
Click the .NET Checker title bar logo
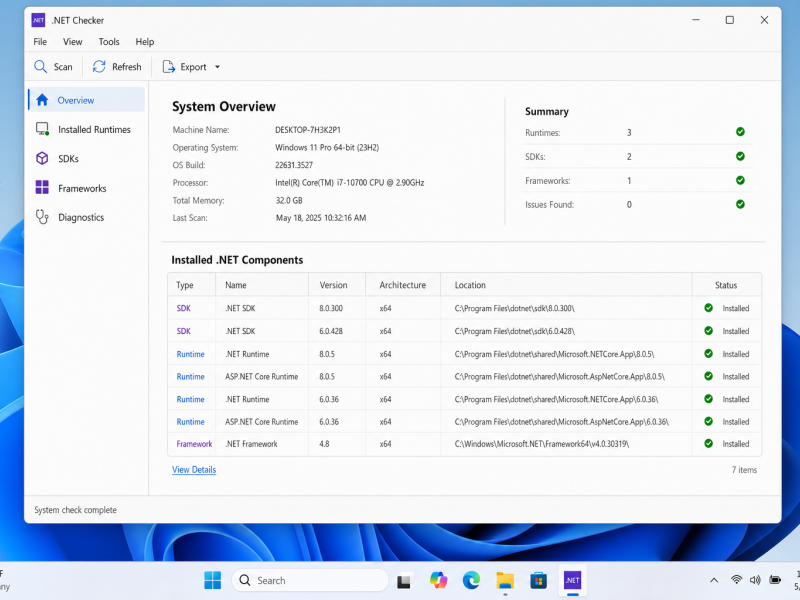click(x=38, y=20)
